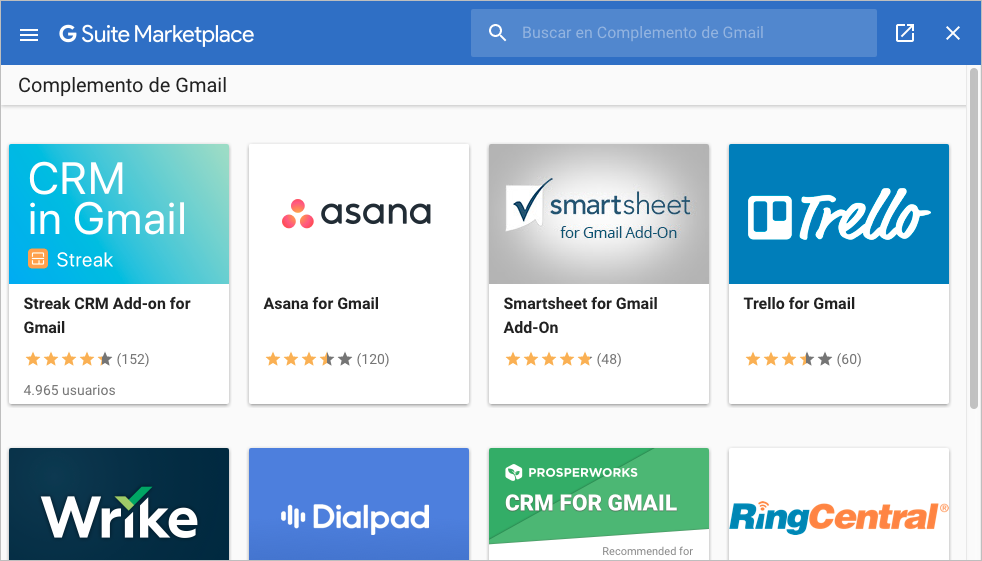This screenshot has width=982, height=561.
Task: Open the Streak CRM in Gmail thumbnail
Action: [119, 214]
